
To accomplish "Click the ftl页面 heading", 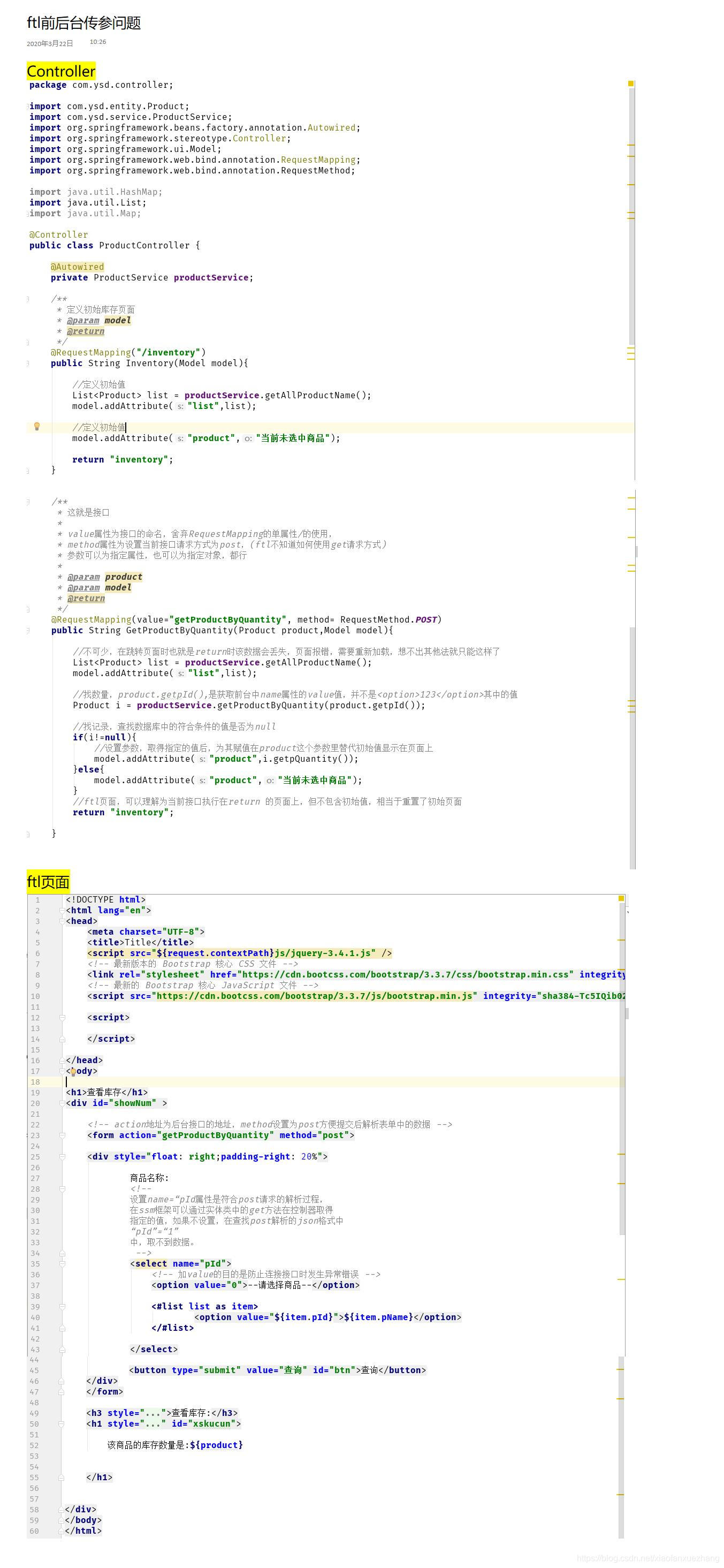I will coord(48,882).
